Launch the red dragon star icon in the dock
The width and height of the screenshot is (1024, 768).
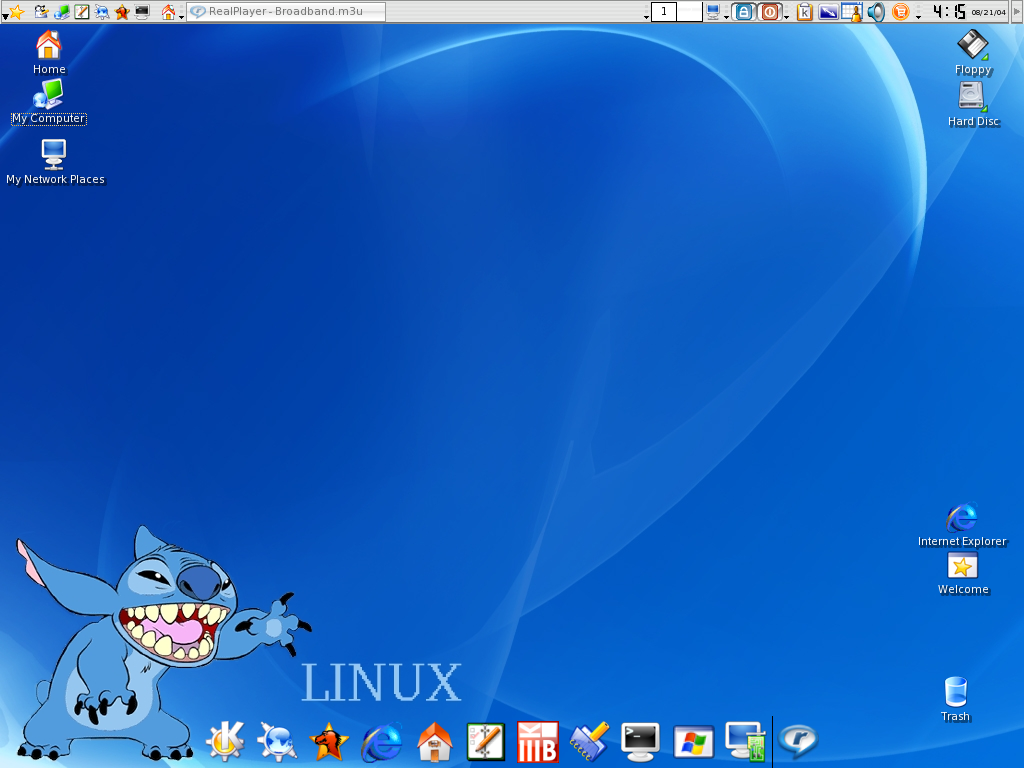pos(329,741)
